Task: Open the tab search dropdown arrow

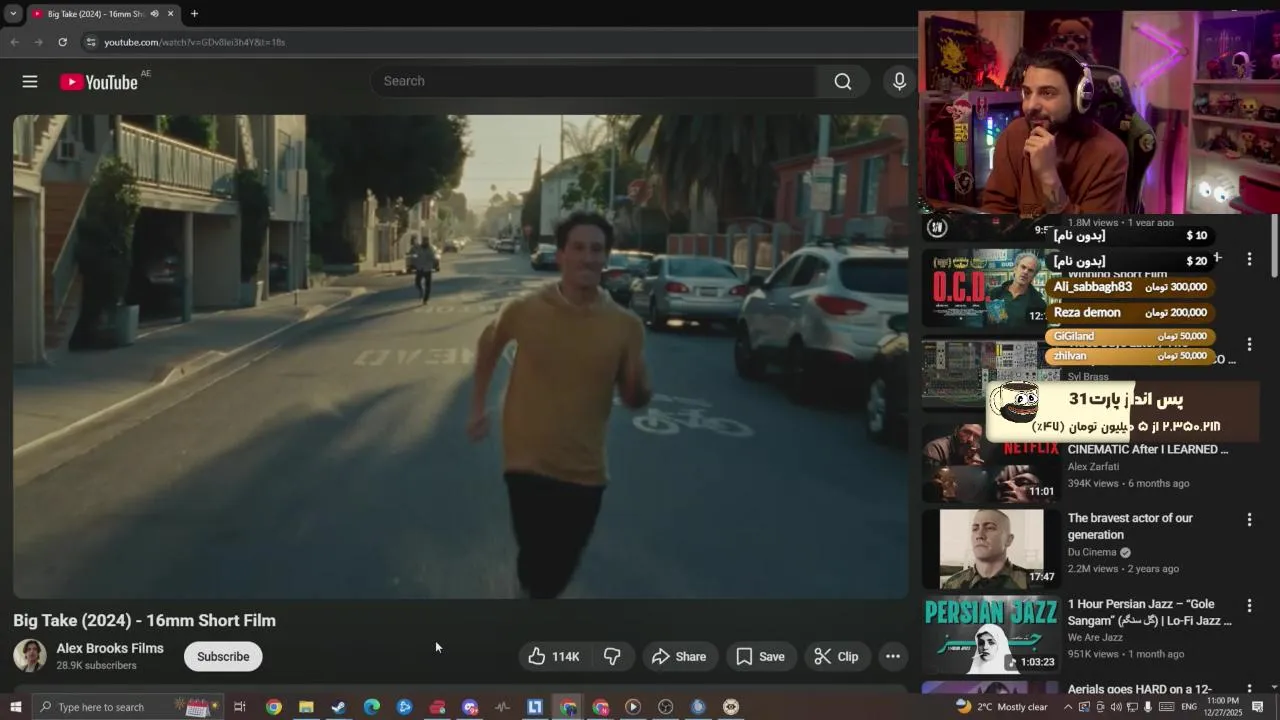Action: 13,14
